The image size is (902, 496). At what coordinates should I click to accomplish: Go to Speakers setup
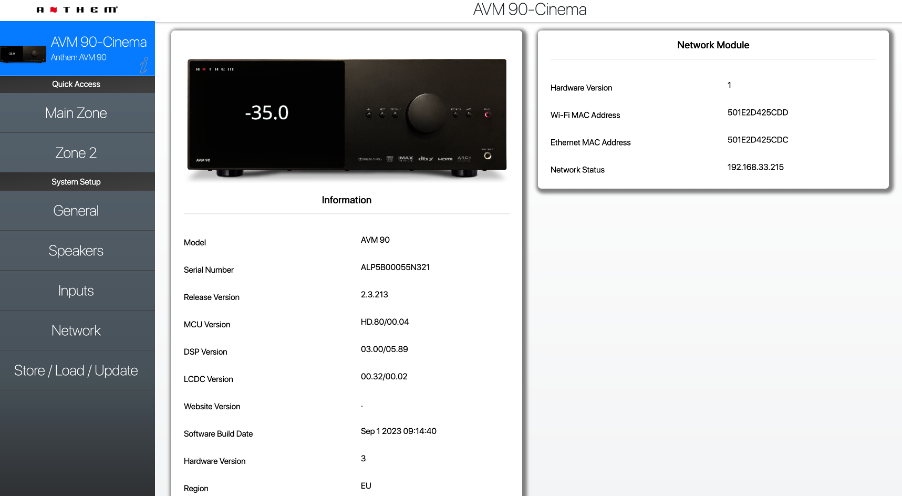point(77,251)
